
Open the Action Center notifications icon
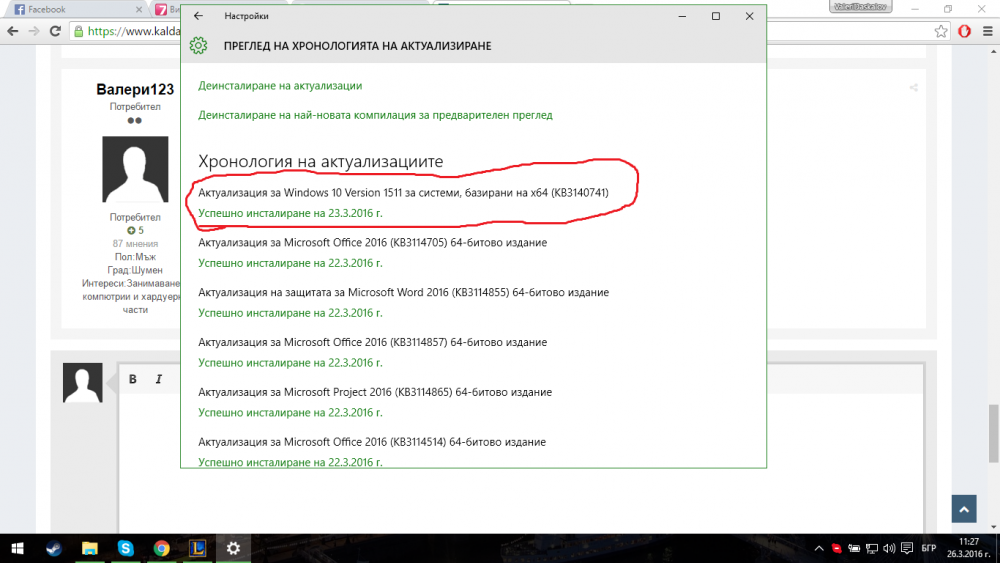tap(907, 548)
